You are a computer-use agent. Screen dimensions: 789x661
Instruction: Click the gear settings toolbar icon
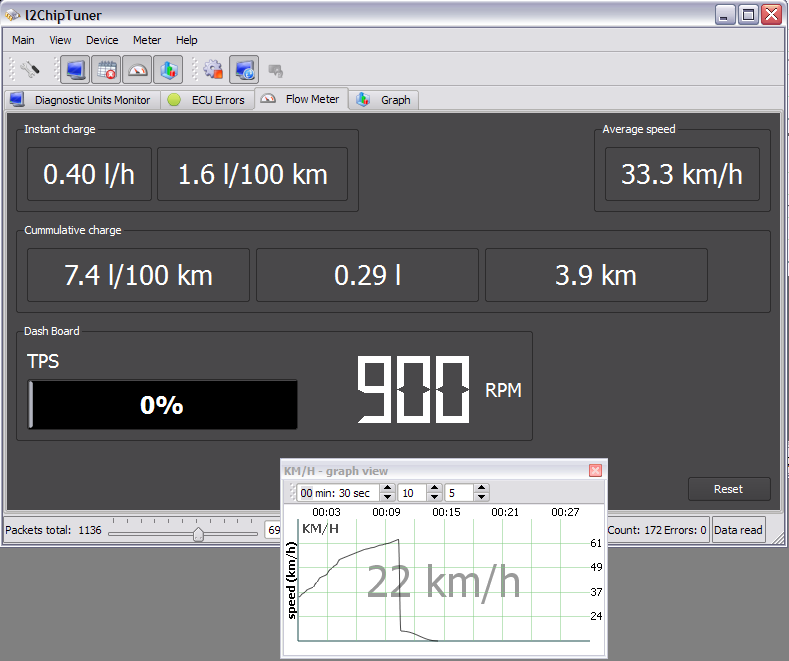click(213, 69)
